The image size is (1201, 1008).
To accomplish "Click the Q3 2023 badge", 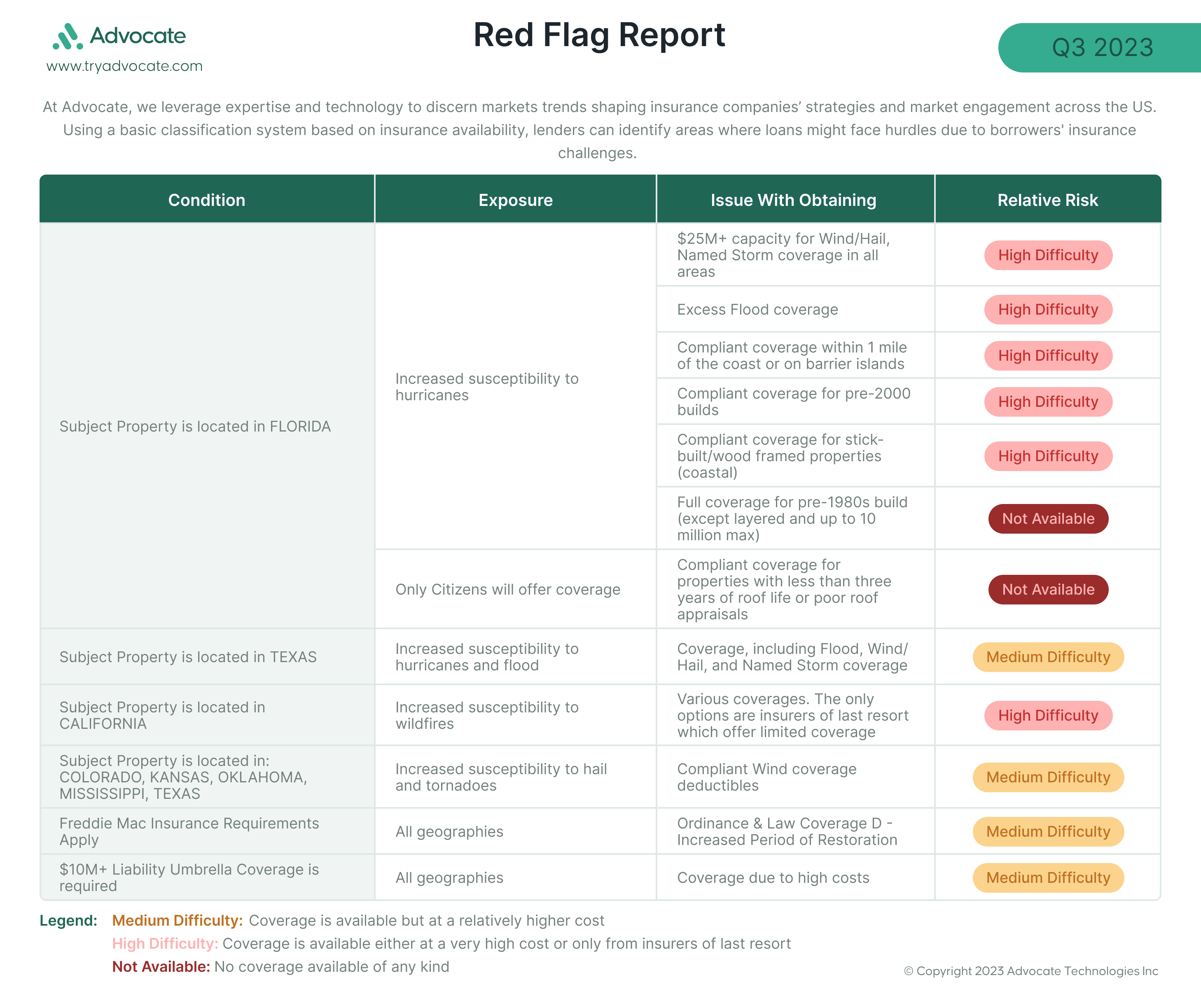I will [1099, 47].
